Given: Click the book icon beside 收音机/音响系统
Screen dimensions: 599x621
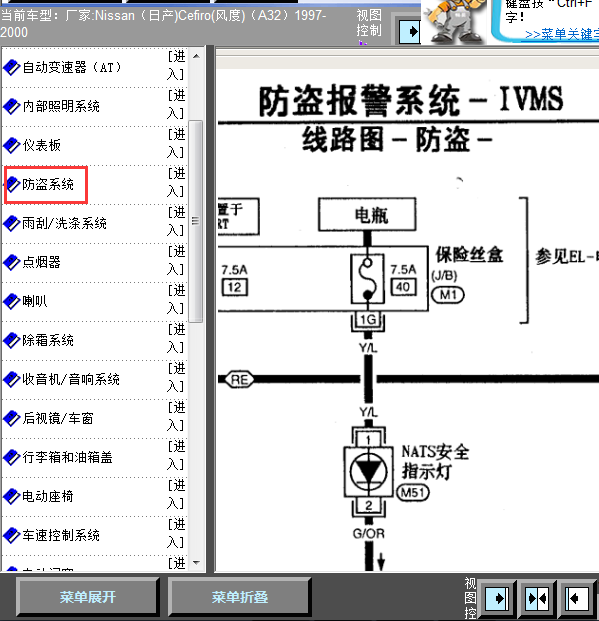Looking at the screenshot, I should click(x=11, y=379).
